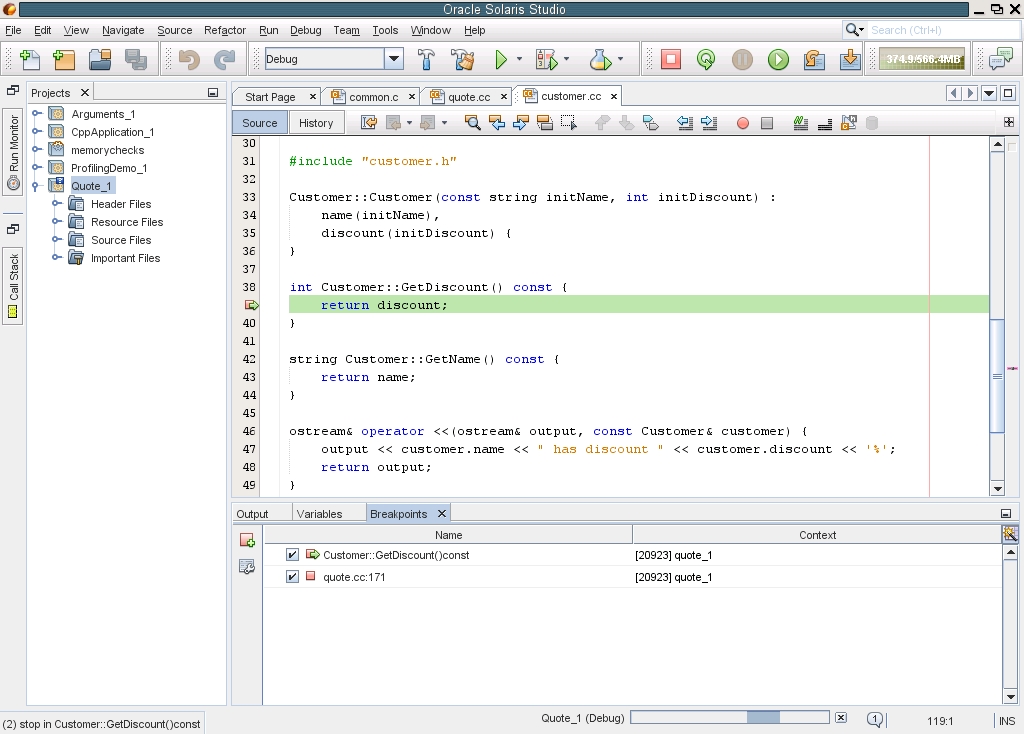Minimize the Projects panel
Viewport: 1024px width, 734px height.
coord(213,93)
